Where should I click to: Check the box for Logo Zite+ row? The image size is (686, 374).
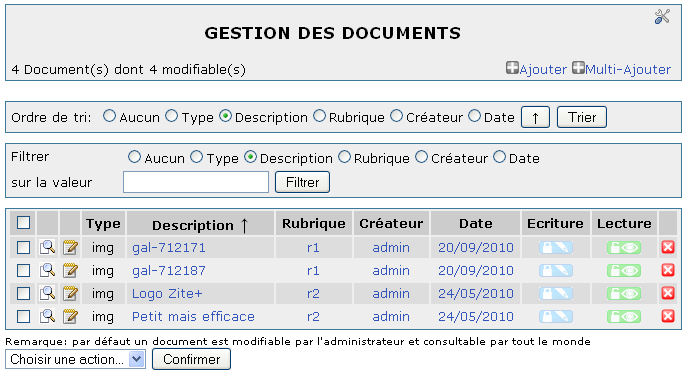pyautogui.click(x=23, y=294)
